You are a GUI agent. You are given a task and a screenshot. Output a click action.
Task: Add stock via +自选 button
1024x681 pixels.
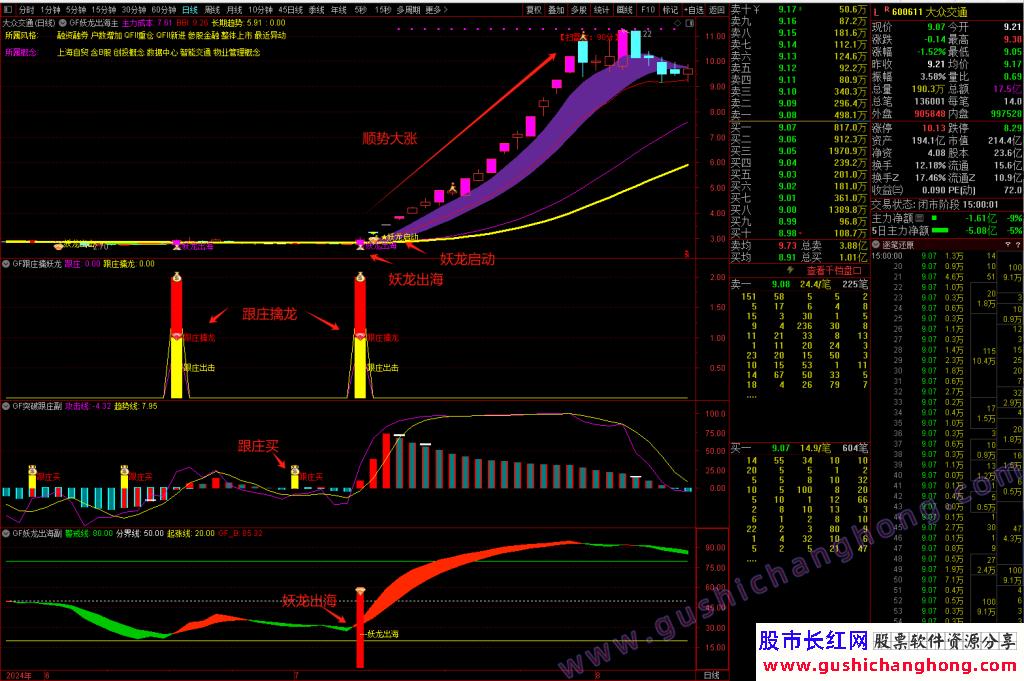(x=694, y=10)
